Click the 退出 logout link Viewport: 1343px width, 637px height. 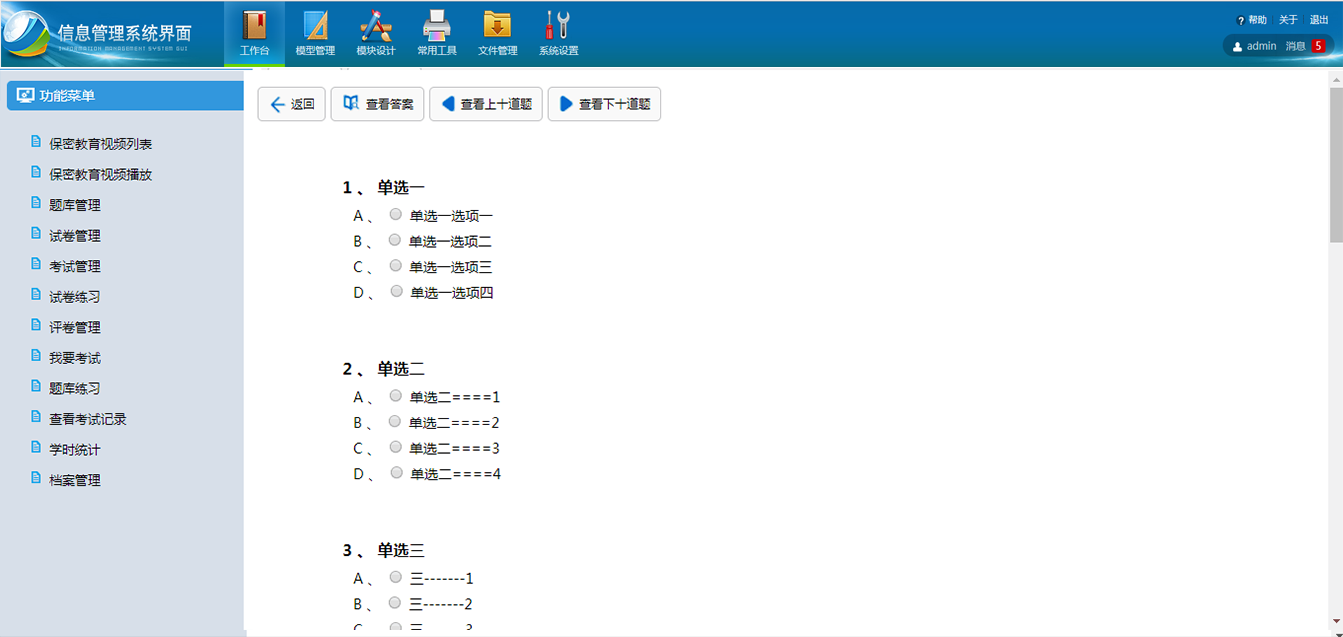1319,20
